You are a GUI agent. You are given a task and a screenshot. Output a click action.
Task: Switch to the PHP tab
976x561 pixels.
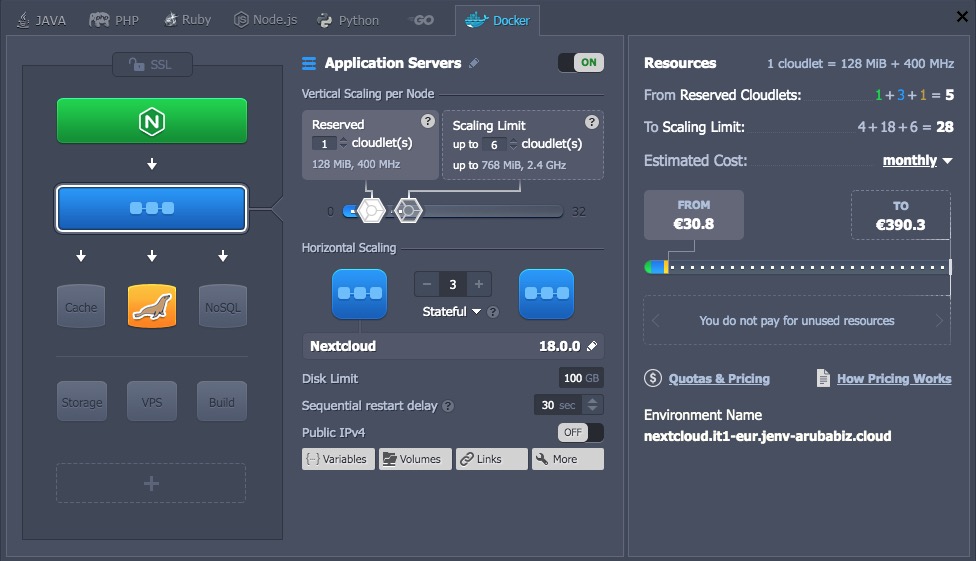(114, 19)
